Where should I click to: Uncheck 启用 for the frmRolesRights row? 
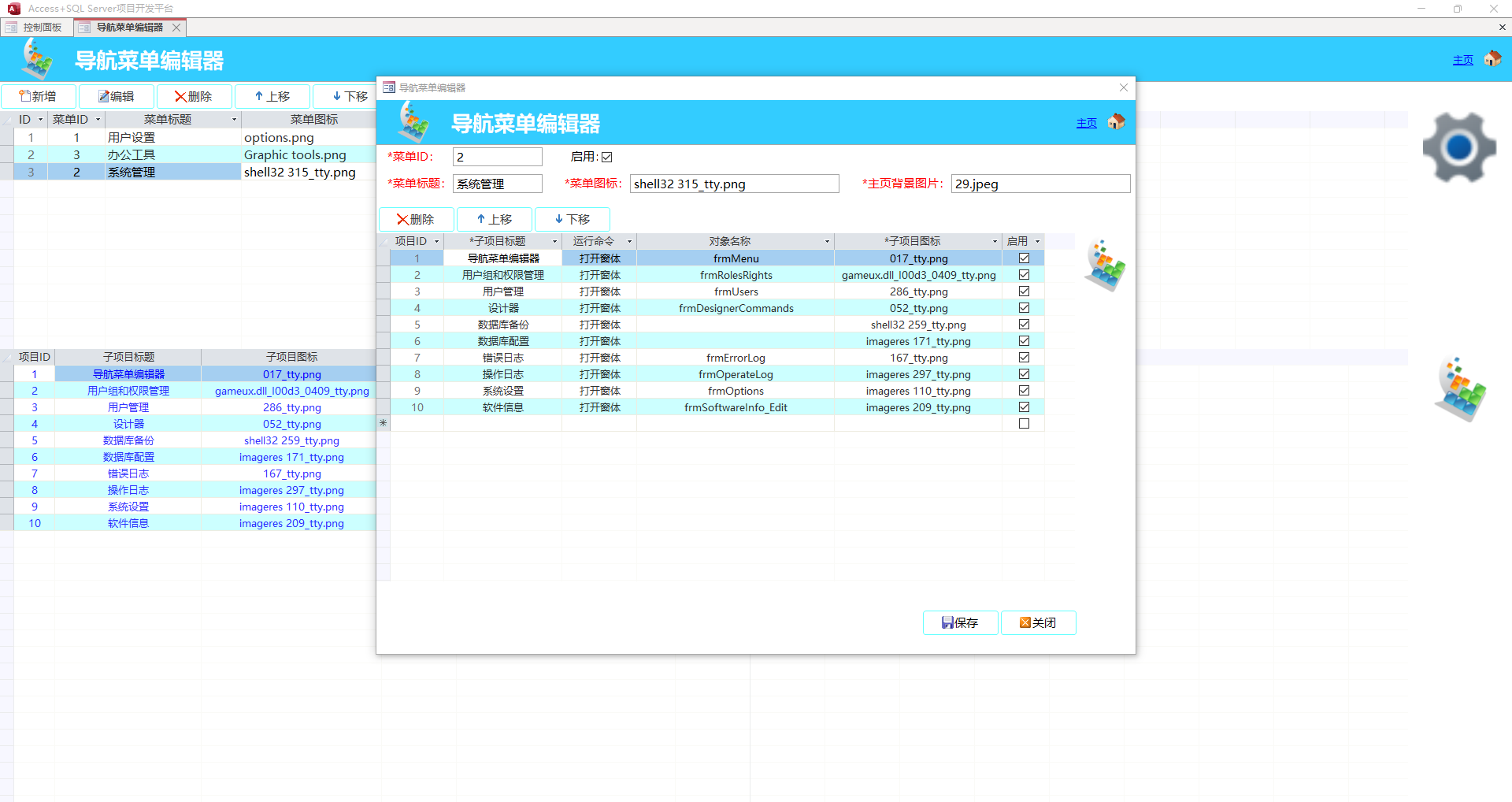[1024, 275]
